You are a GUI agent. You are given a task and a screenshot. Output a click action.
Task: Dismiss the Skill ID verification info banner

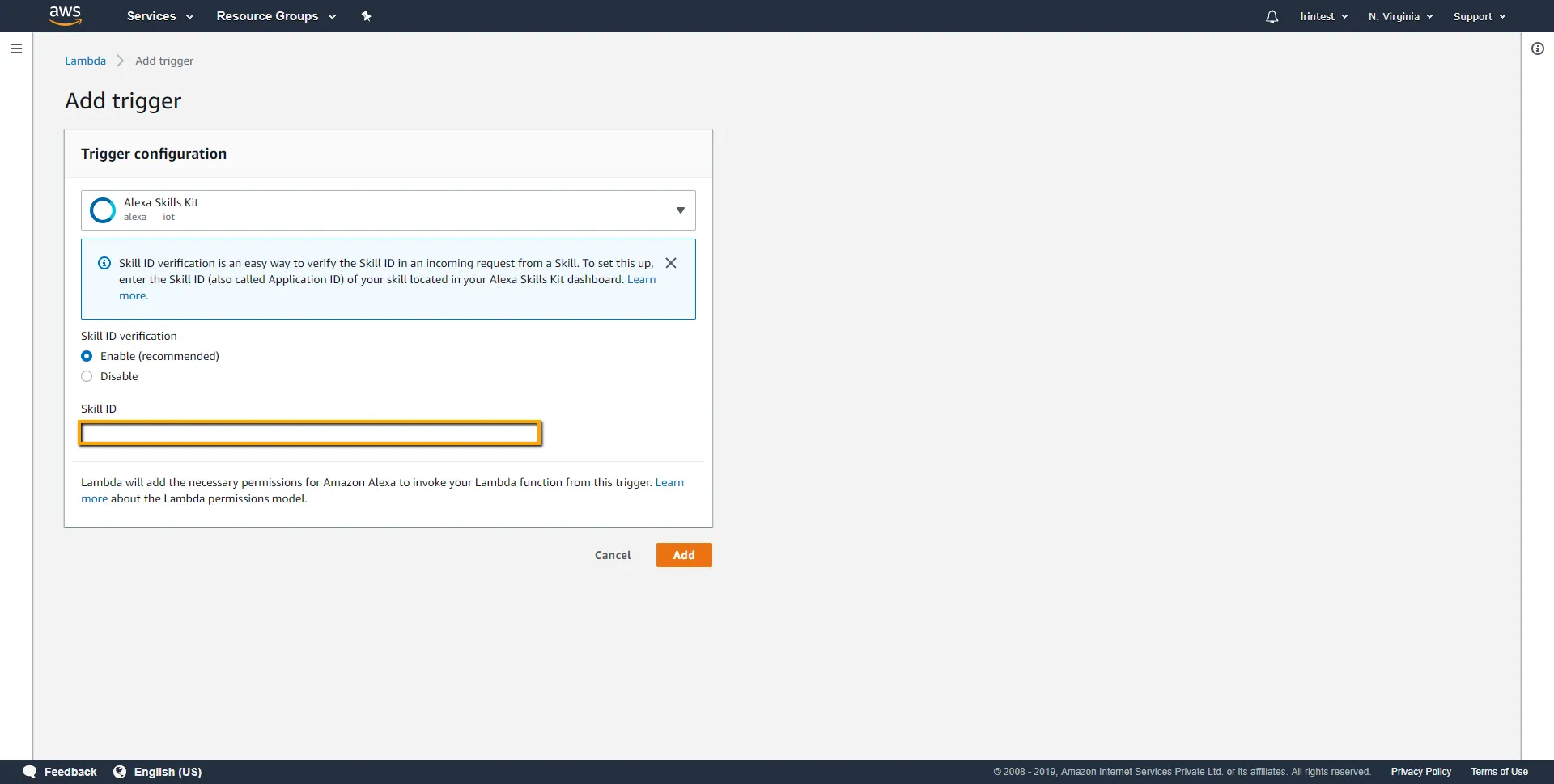pyautogui.click(x=670, y=263)
